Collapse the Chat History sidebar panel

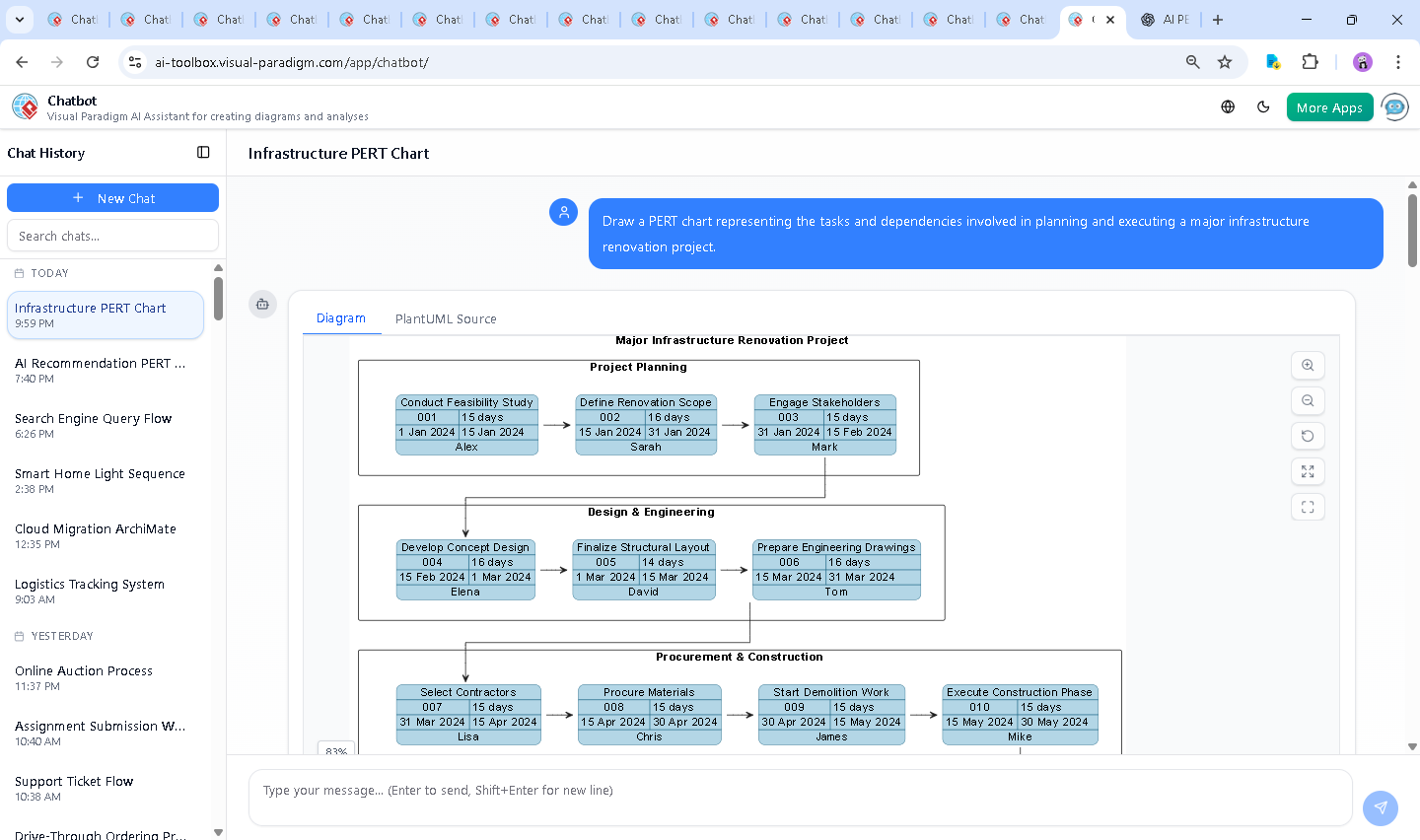(x=203, y=153)
